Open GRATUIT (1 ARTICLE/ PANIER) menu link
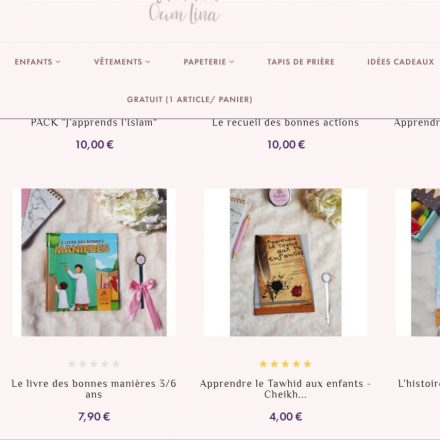This screenshot has height=440, width=440. (189, 99)
